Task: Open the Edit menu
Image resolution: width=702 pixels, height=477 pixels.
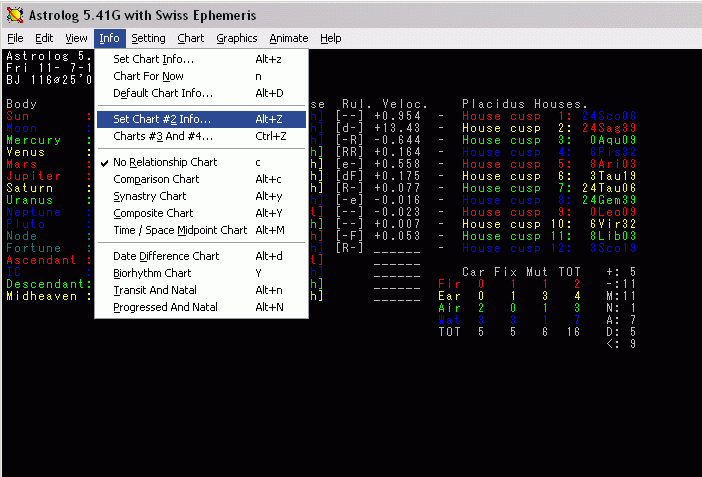Action: pos(44,39)
